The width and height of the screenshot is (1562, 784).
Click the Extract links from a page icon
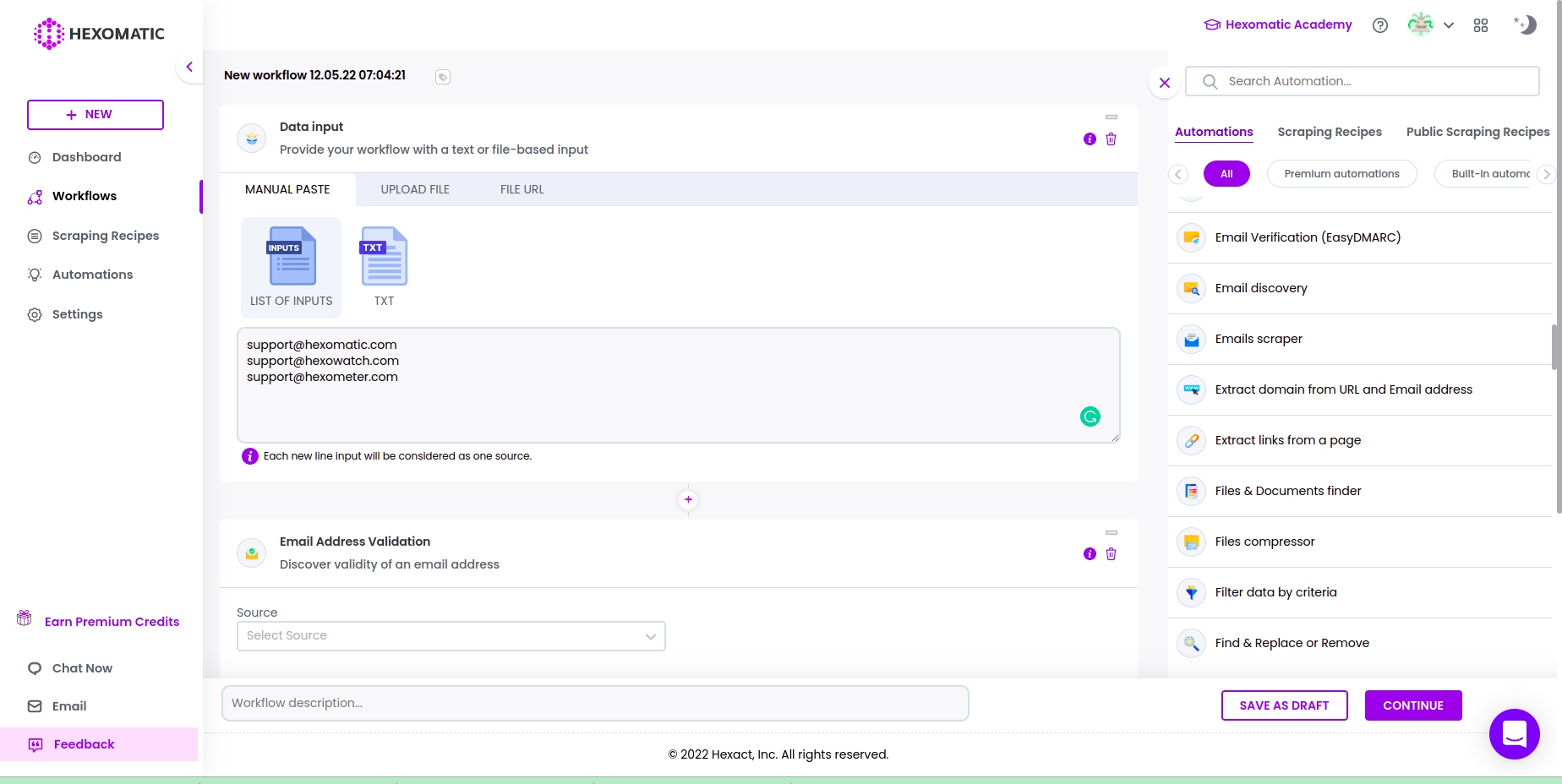pos(1191,440)
